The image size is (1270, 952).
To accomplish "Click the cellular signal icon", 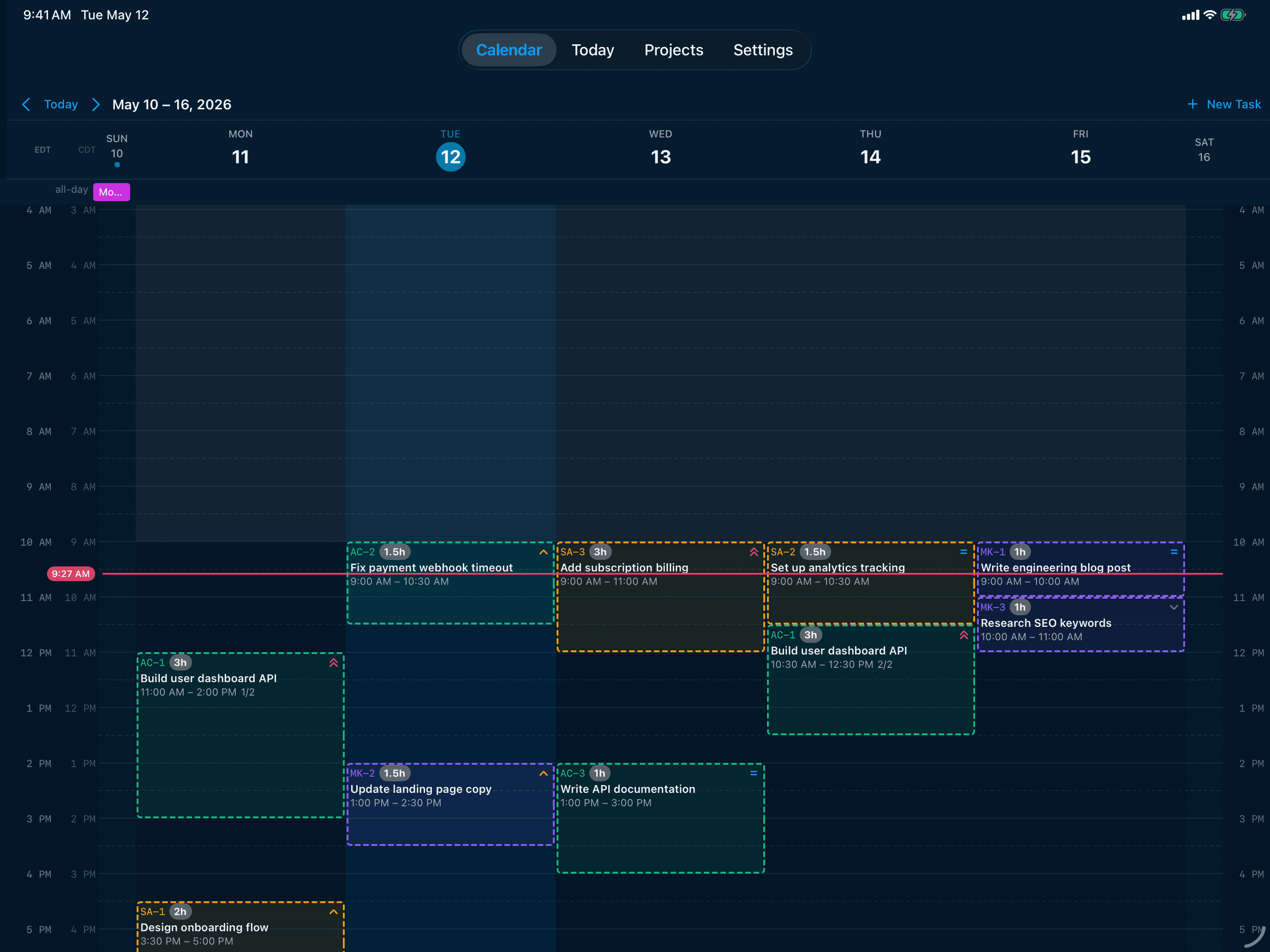I will tap(1190, 15).
